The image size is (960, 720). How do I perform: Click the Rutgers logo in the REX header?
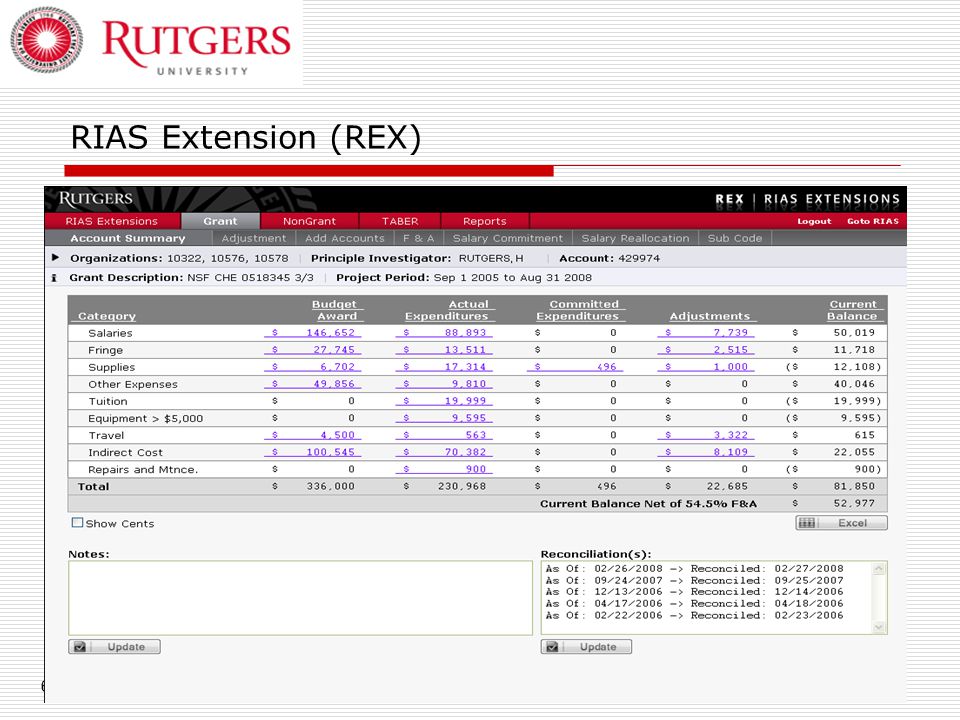coord(96,199)
